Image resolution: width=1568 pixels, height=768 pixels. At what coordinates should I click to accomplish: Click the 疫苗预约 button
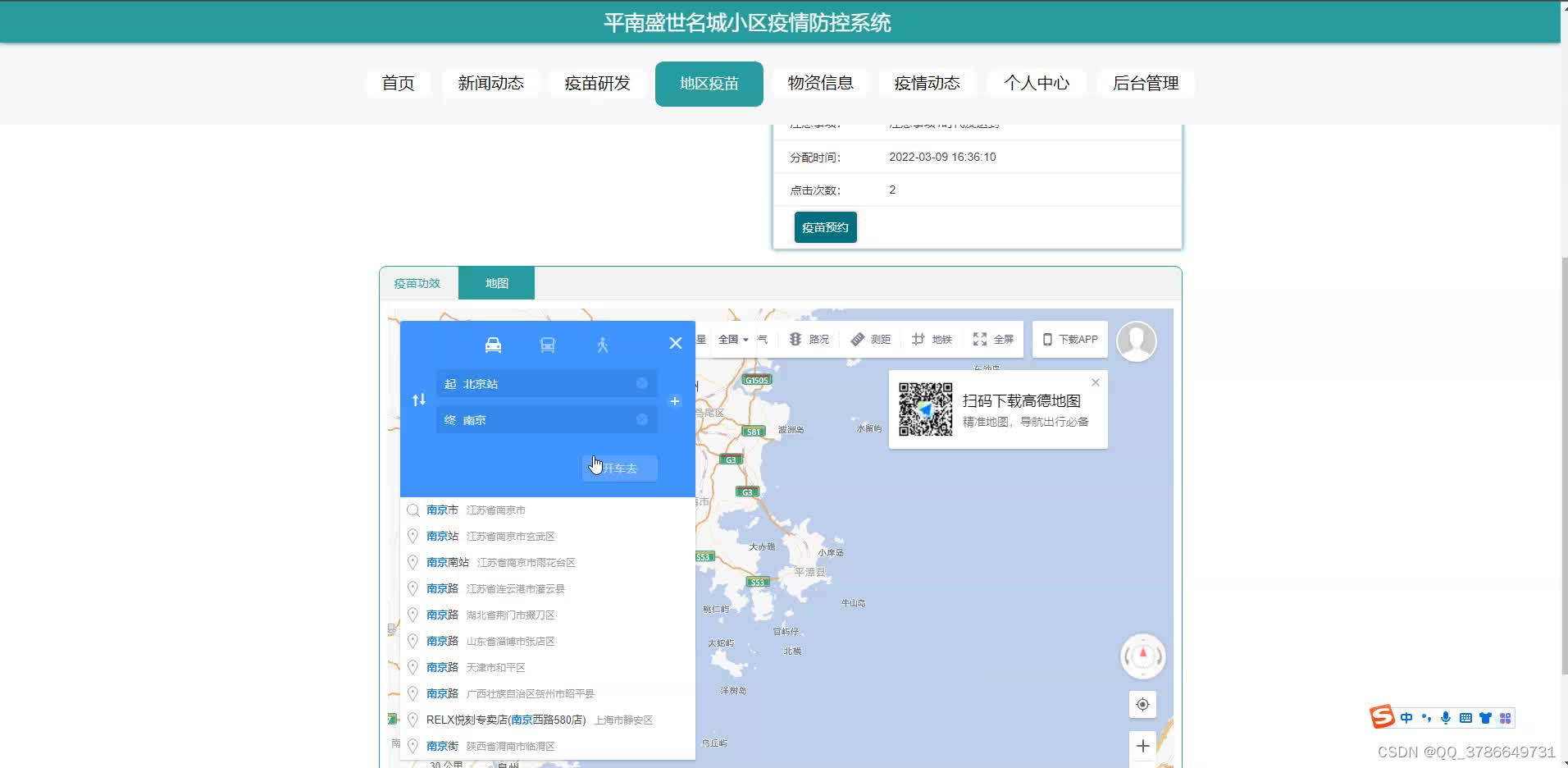tap(825, 227)
